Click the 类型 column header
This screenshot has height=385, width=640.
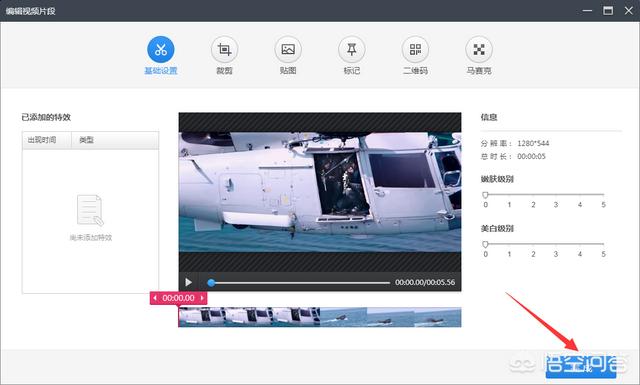(115, 140)
